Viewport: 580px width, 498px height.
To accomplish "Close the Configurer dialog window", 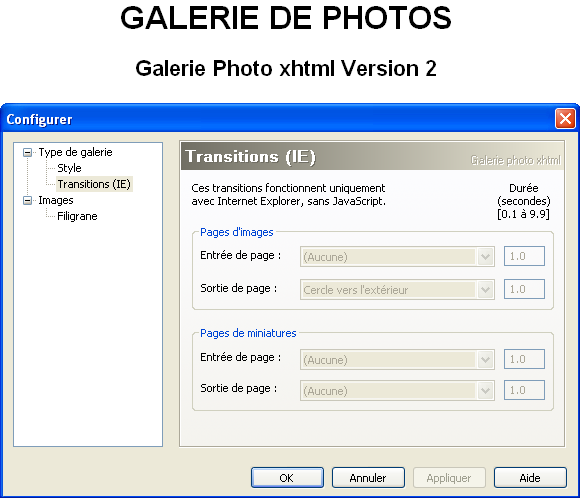I will point(565,119).
